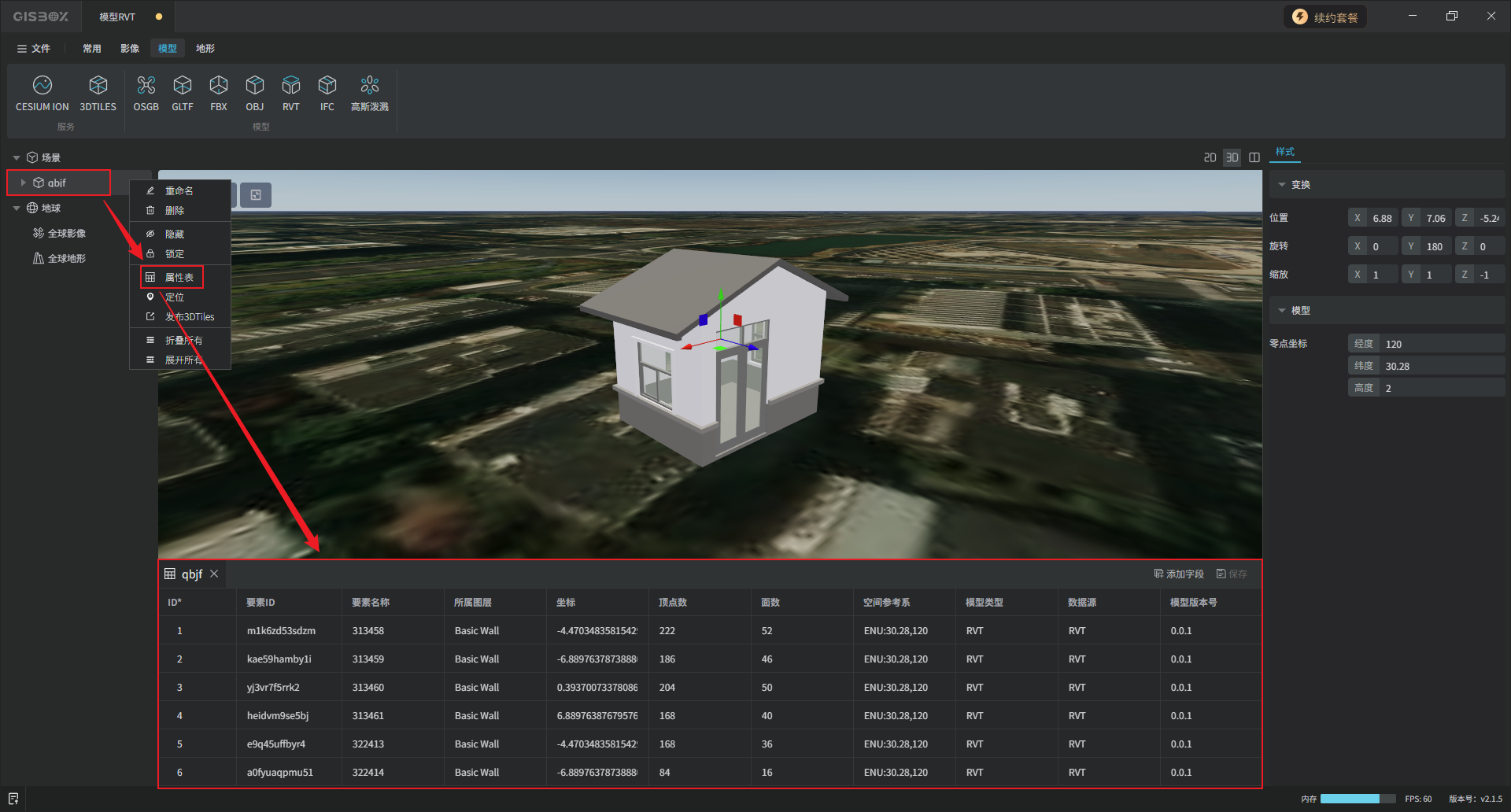Toggle the split-screen view button
The image size is (1511, 812).
pyautogui.click(x=1254, y=157)
